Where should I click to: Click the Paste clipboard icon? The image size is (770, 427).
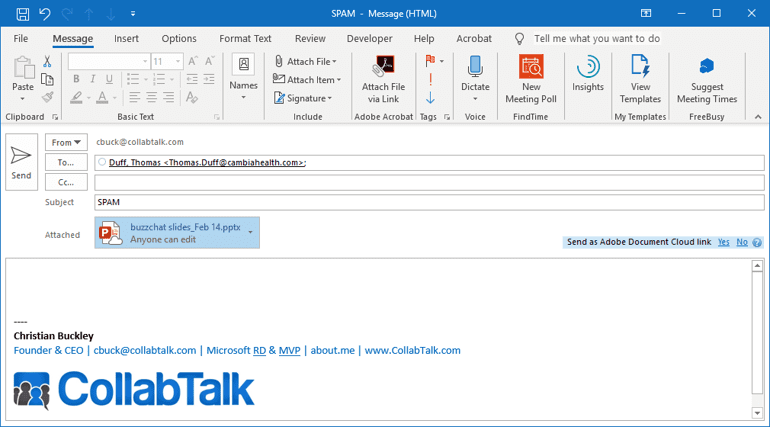pyautogui.click(x=23, y=69)
